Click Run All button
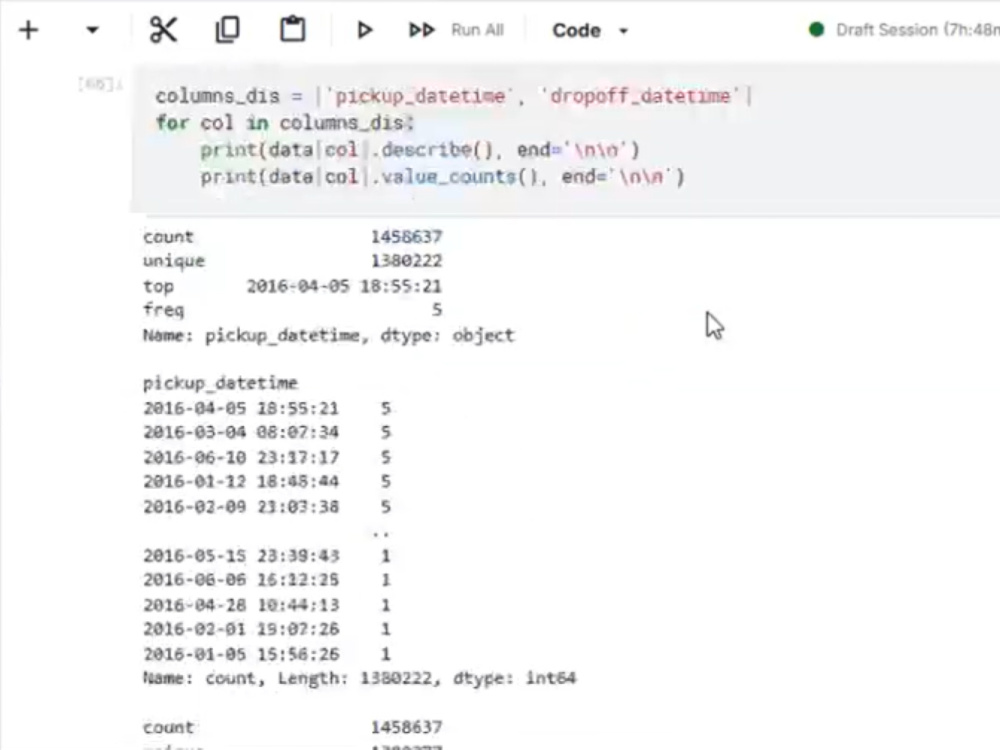Screen dimensions: 1000x750 (457, 30)
